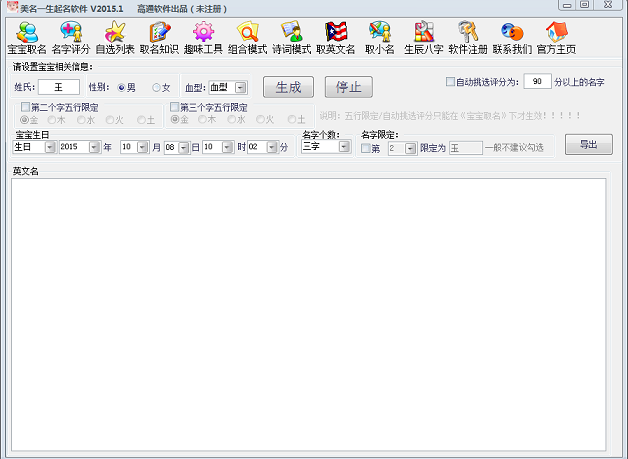Open the 取英文名 English name tool
The height and width of the screenshot is (459, 628).
(x=336, y=38)
